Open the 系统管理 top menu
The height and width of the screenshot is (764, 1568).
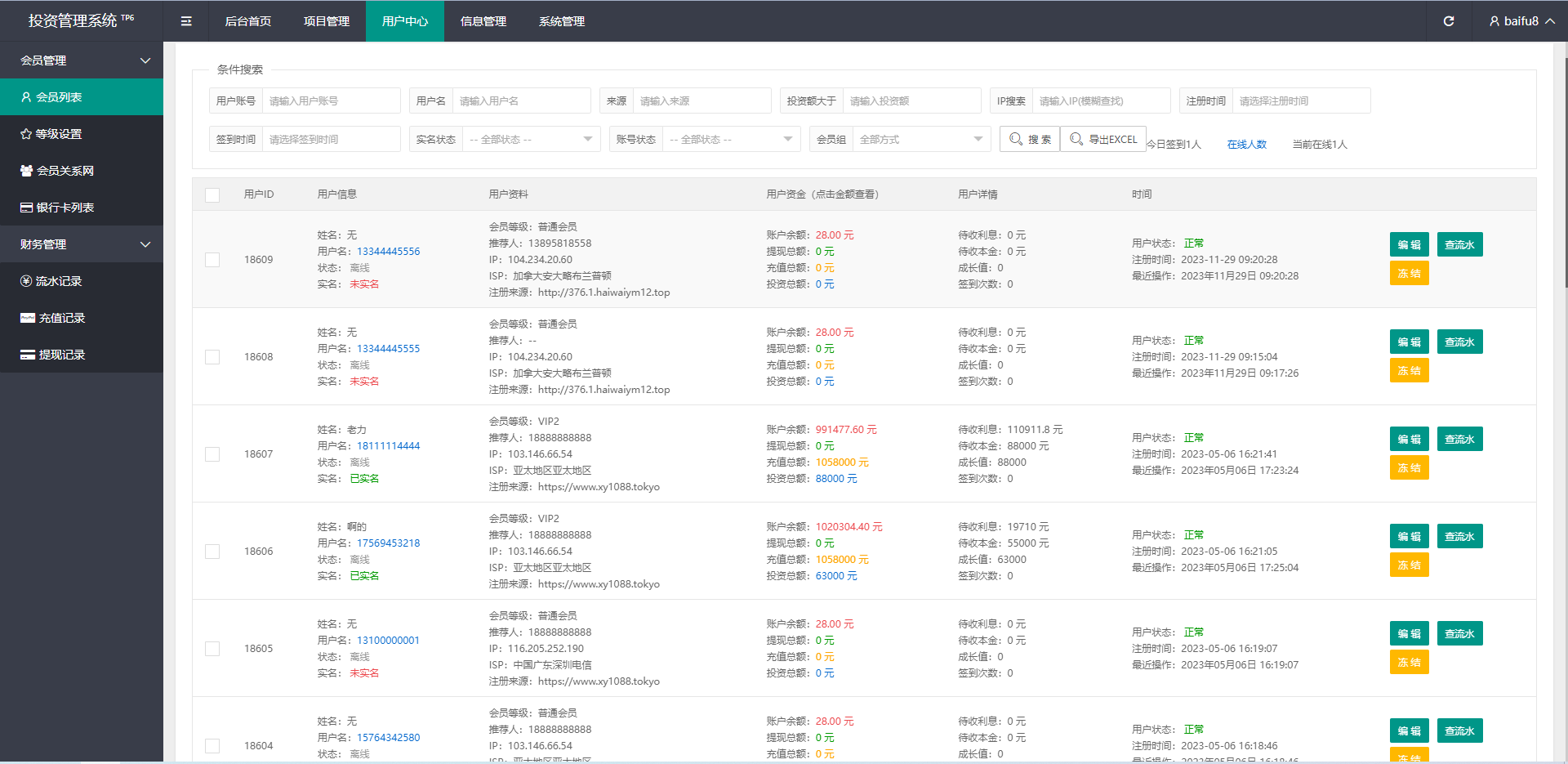562,21
